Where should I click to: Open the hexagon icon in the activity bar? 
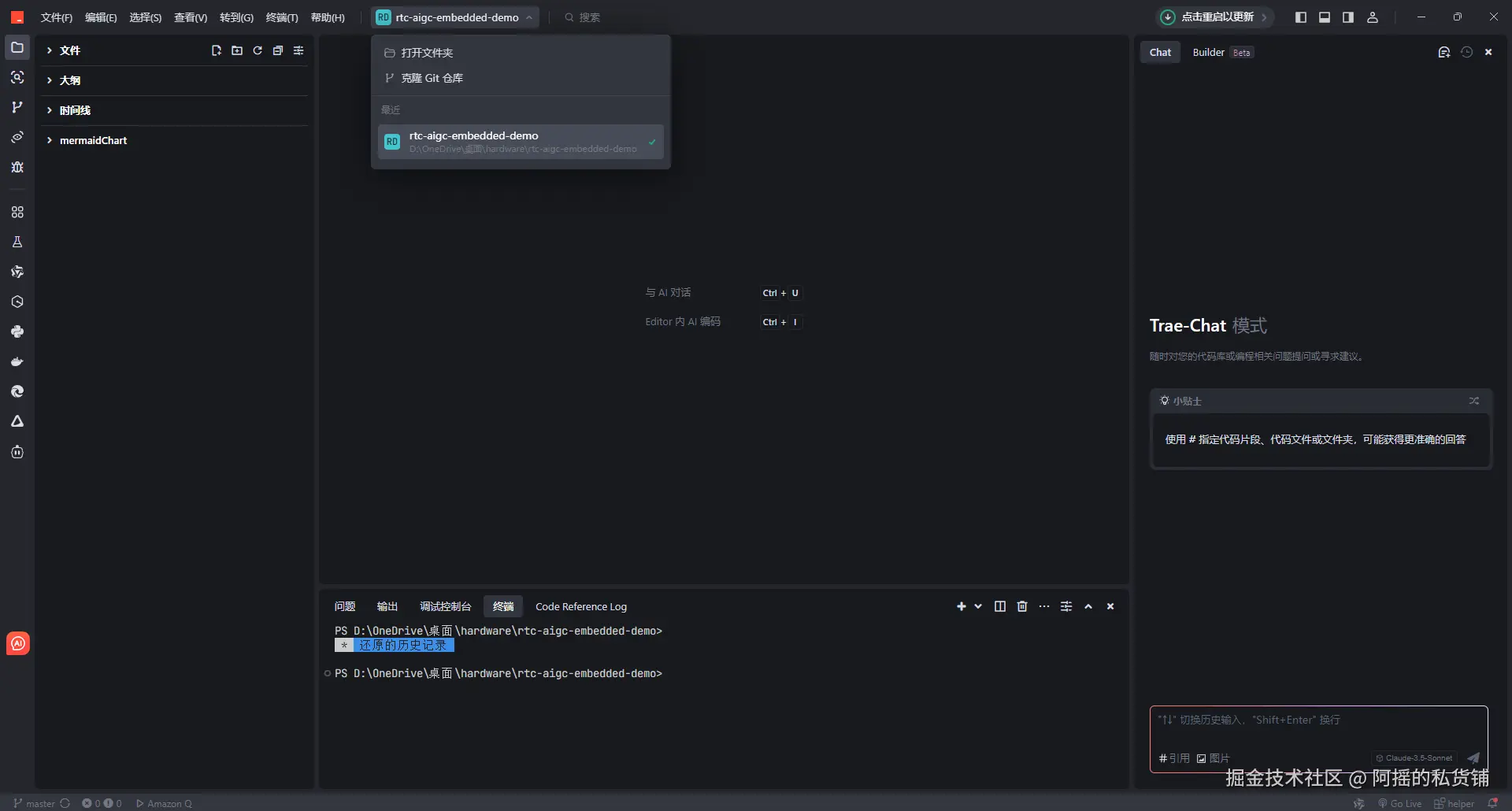tap(17, 302)
